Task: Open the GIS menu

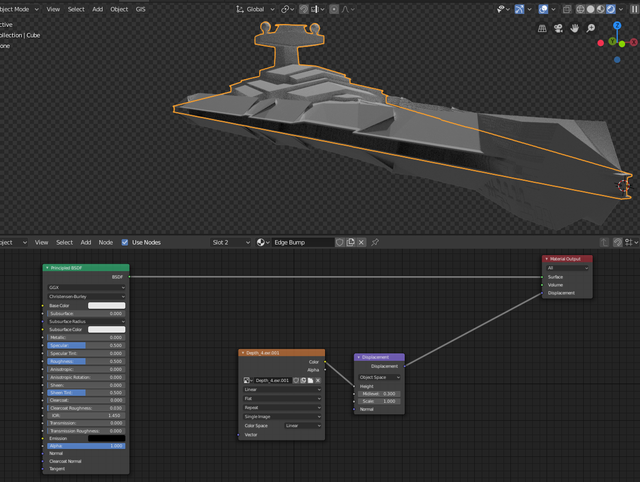Action: pyautogui.click(x=140, y=9)
